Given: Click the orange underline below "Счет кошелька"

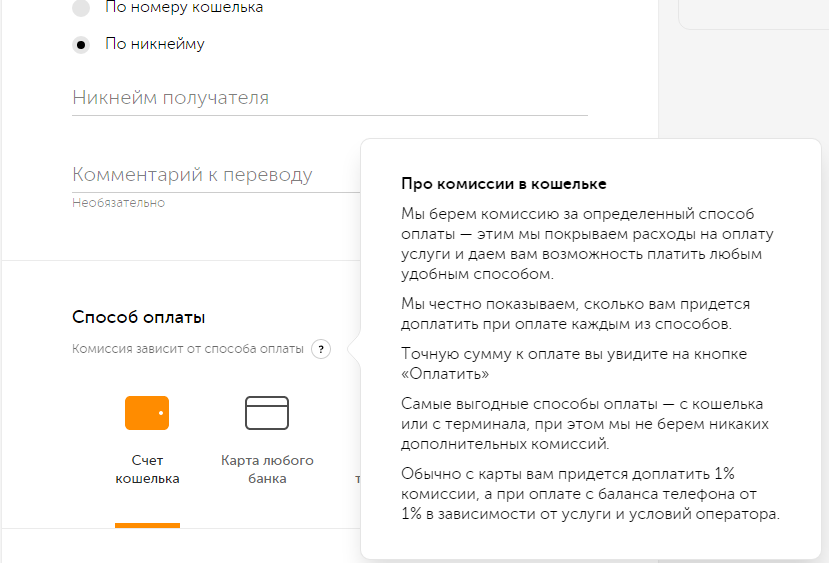Looking at the screenshot, I should click(147, 525).
